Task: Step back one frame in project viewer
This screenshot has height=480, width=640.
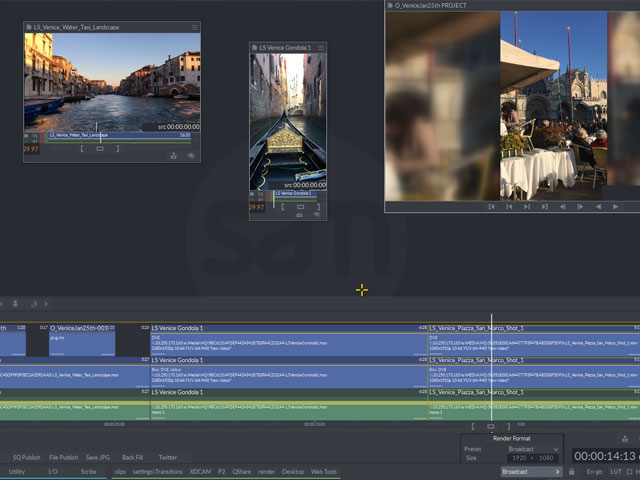Action: [562, 207]
